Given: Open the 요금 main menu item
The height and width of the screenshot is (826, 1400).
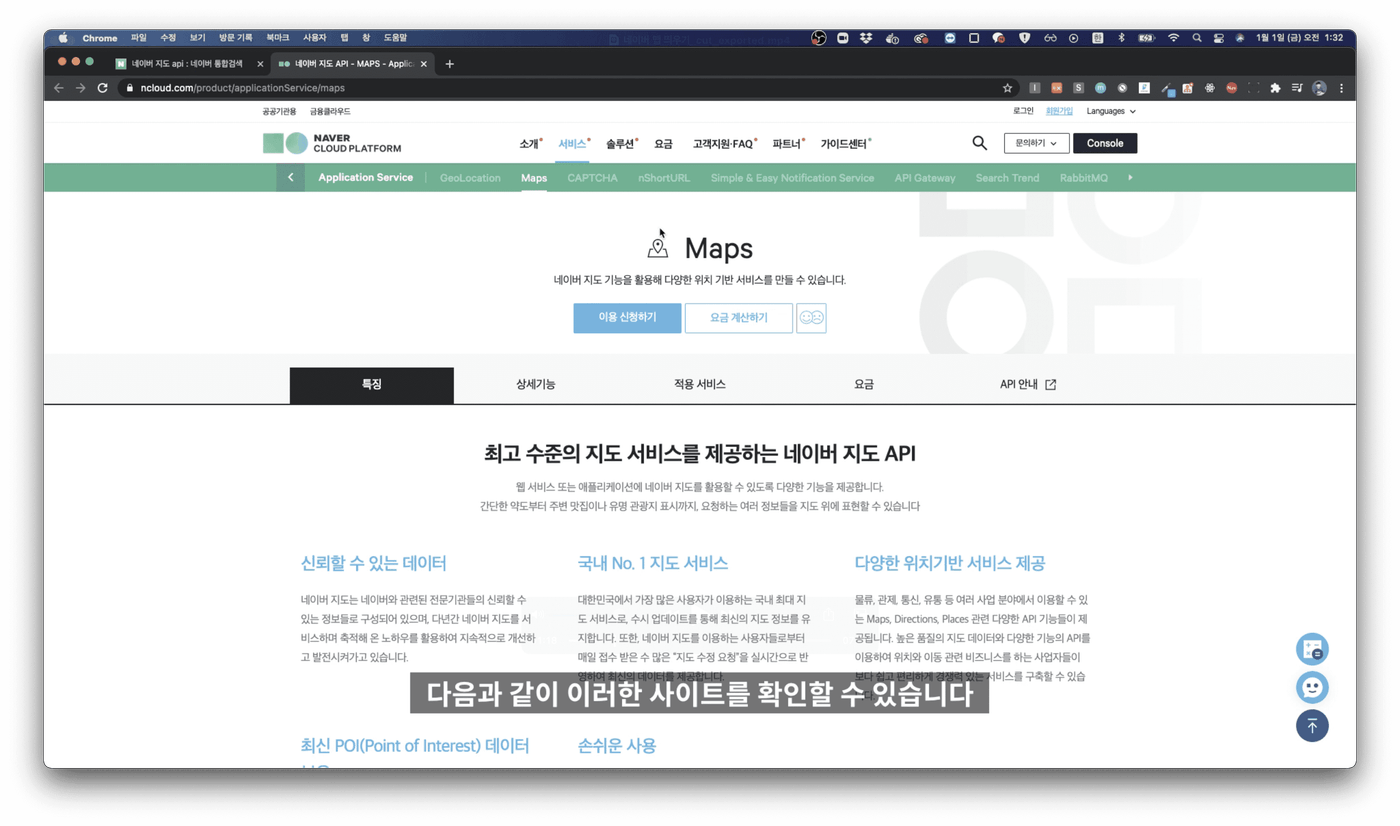Looking at the screenshot, I should 663,144.
